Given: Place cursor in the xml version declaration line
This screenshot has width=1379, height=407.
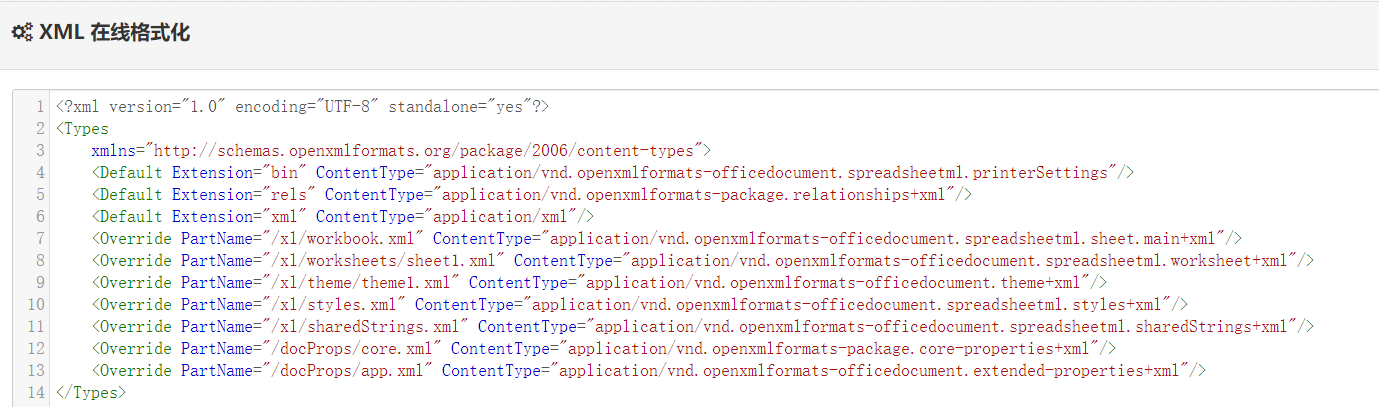Looking at the screenshot, I should pos(303,107).
